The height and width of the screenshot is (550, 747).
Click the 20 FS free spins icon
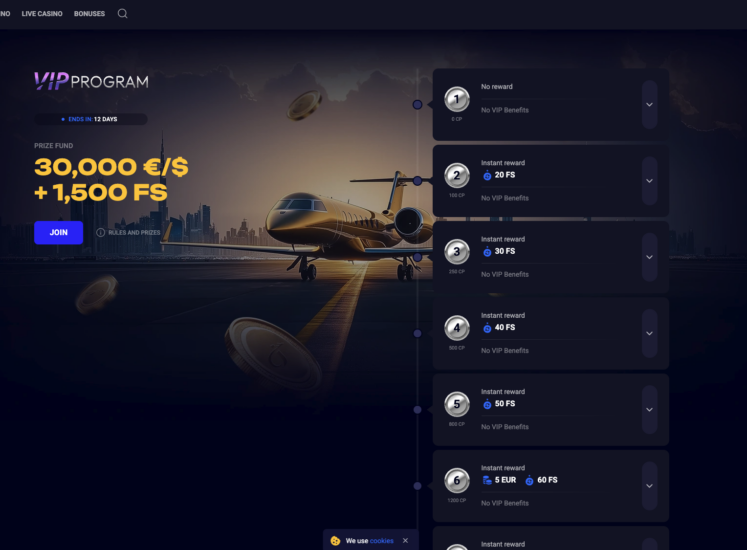[x=487, y=175]
